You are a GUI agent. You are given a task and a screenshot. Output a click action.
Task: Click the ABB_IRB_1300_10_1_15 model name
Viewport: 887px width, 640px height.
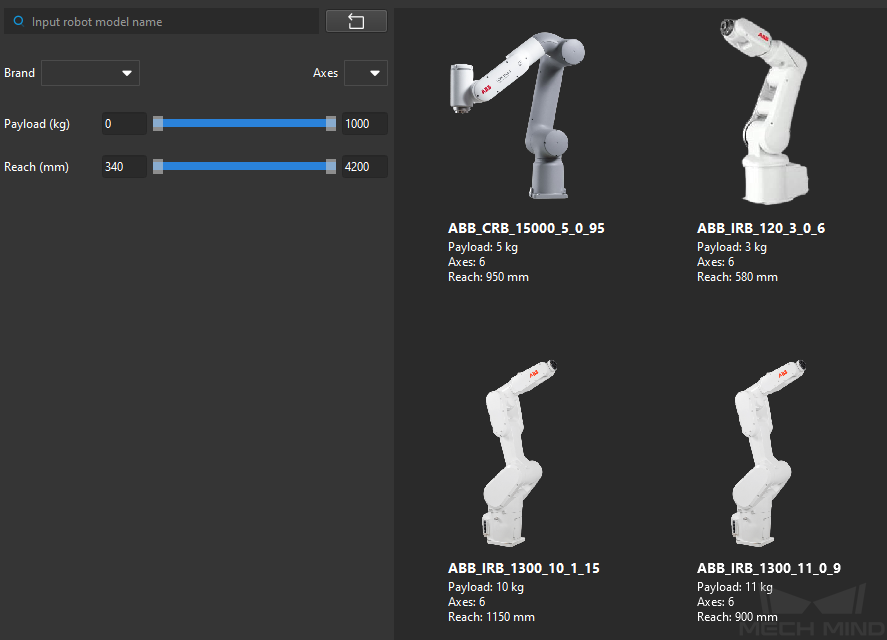click(x=524, y=568)
